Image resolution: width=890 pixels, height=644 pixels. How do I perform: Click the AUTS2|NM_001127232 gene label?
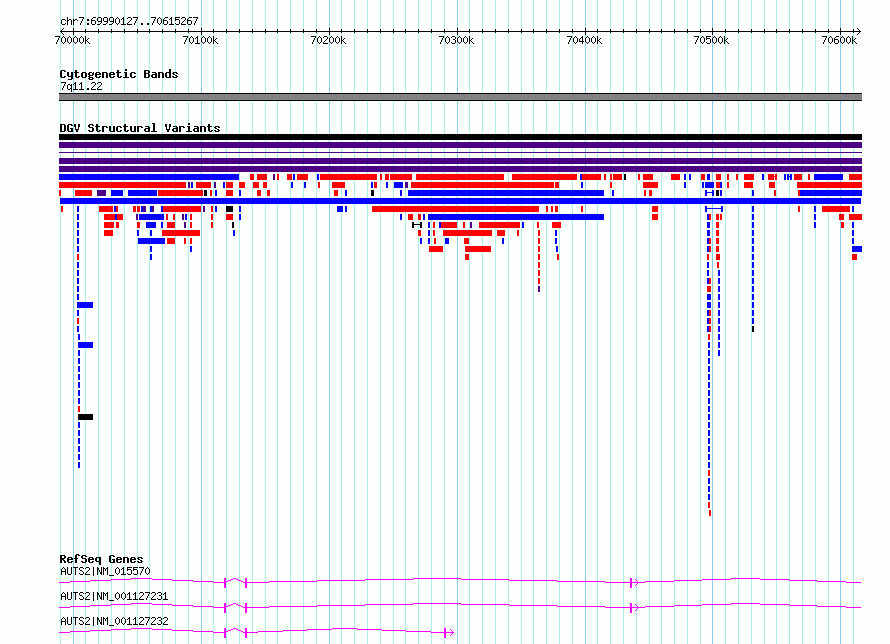click(114, 621)
